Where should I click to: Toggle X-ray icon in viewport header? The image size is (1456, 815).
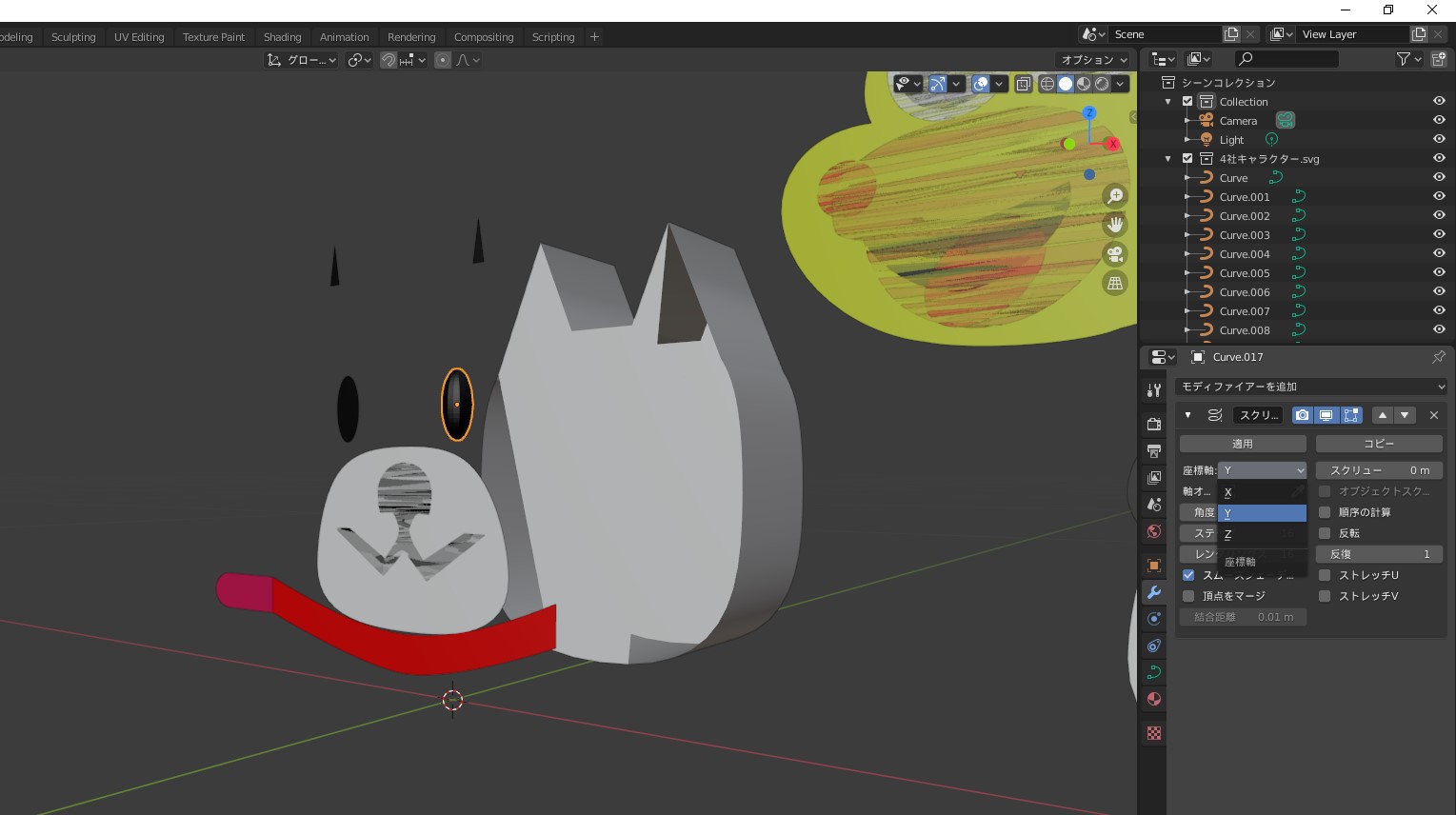click(1024, 84)
